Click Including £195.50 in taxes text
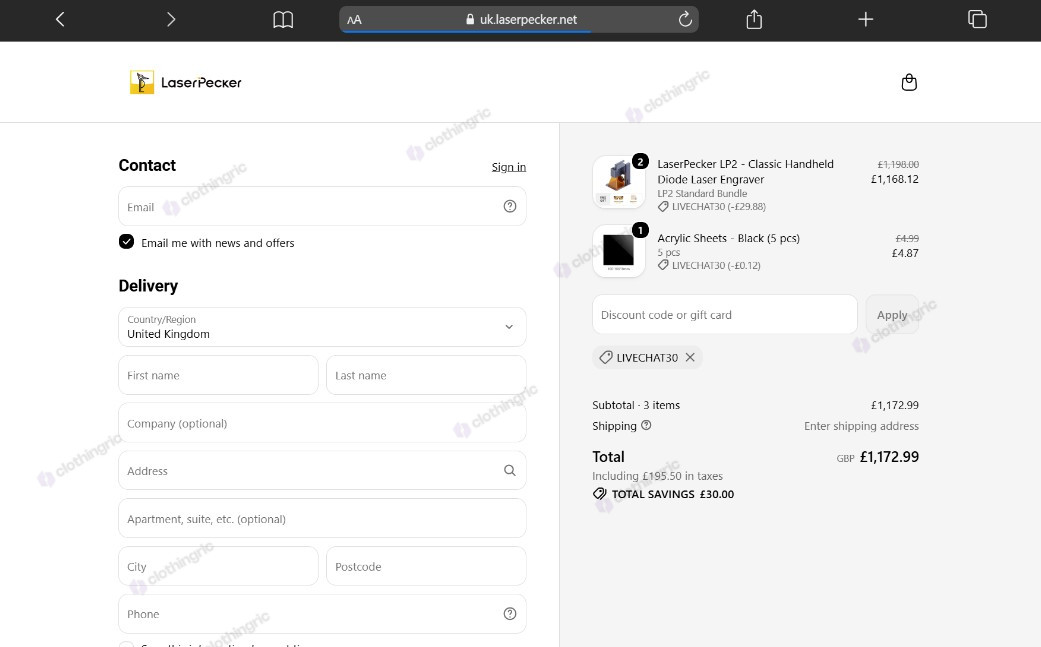Screen dimensions: 1041x647 657,476
